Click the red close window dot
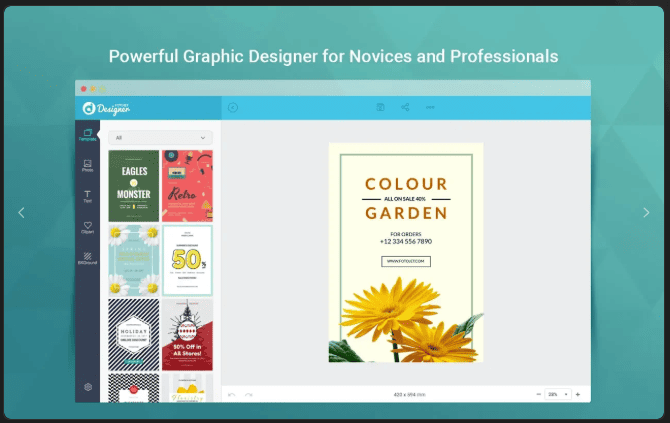This screenshot has width=670, height=423. (84, 89)
